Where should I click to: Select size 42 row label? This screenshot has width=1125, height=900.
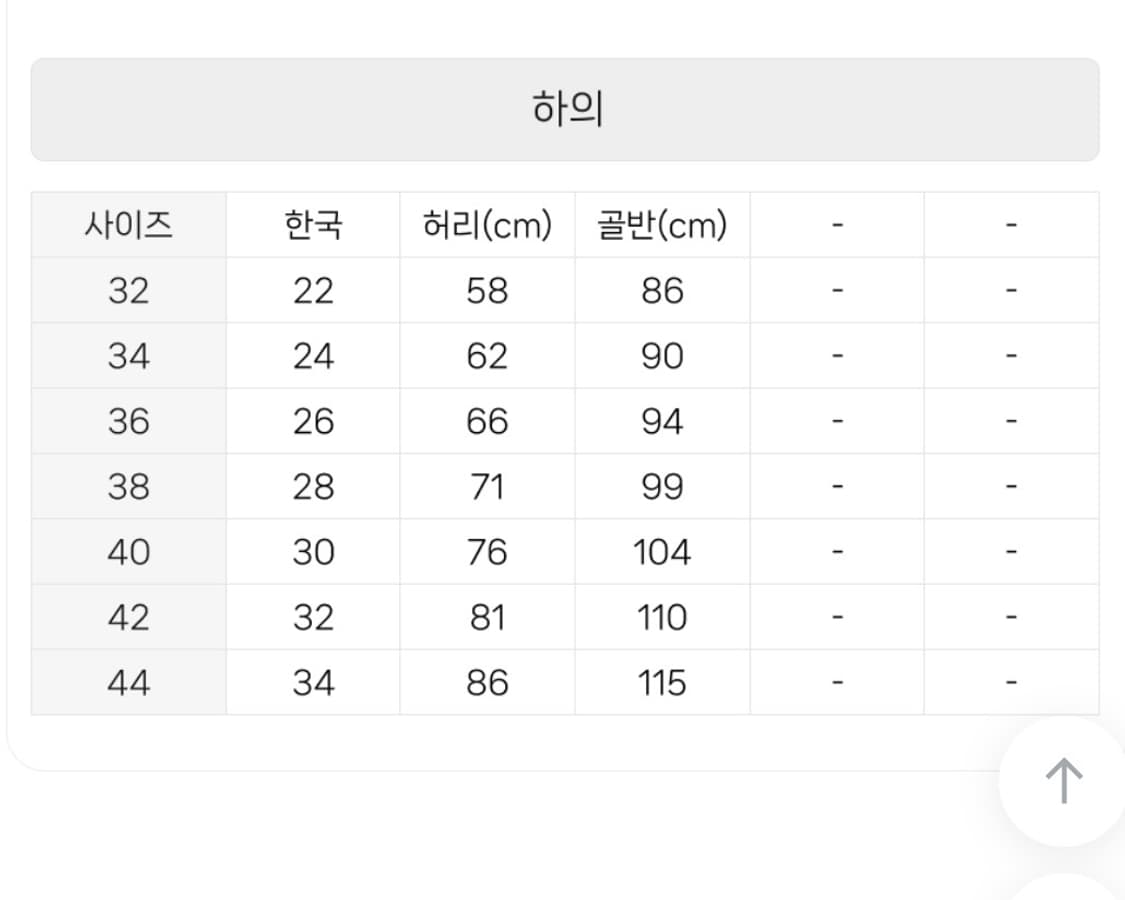point(128,617)
